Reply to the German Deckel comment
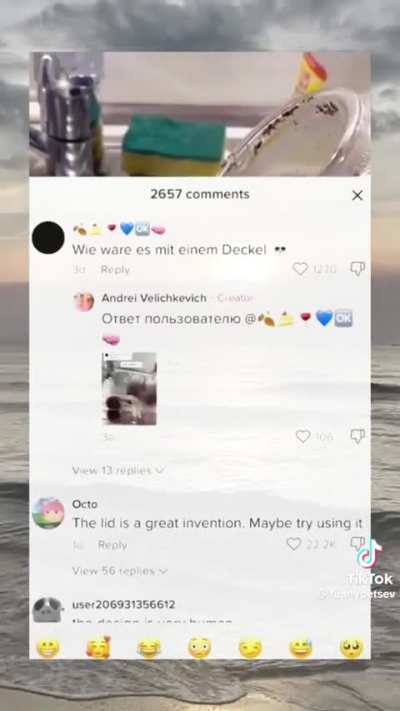Screen dimensions: 400x711 pyautogui.click(x=115, y=270)
